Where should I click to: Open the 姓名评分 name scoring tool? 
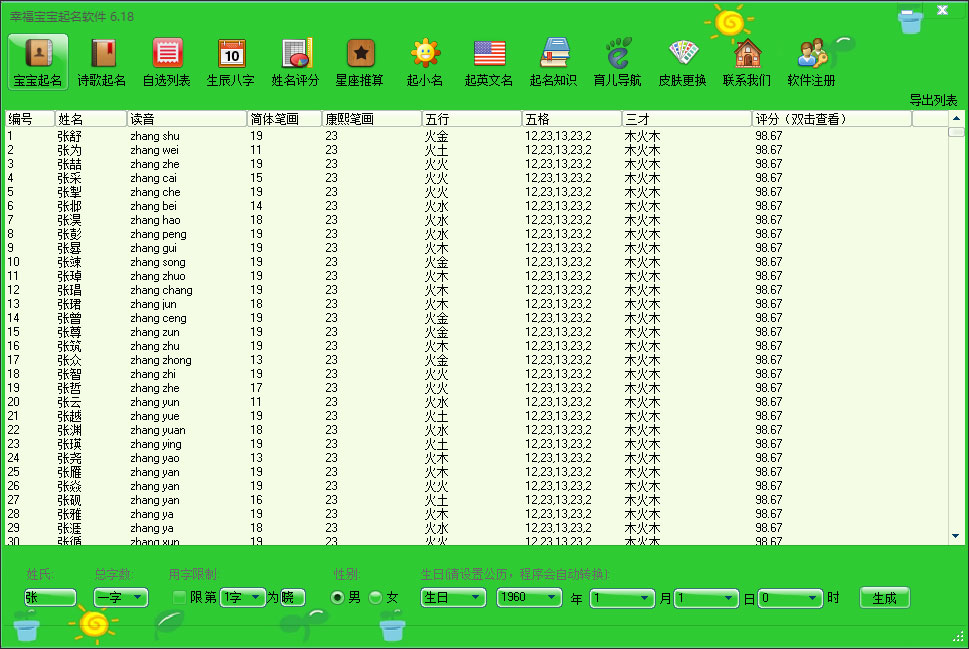point(296,62)
